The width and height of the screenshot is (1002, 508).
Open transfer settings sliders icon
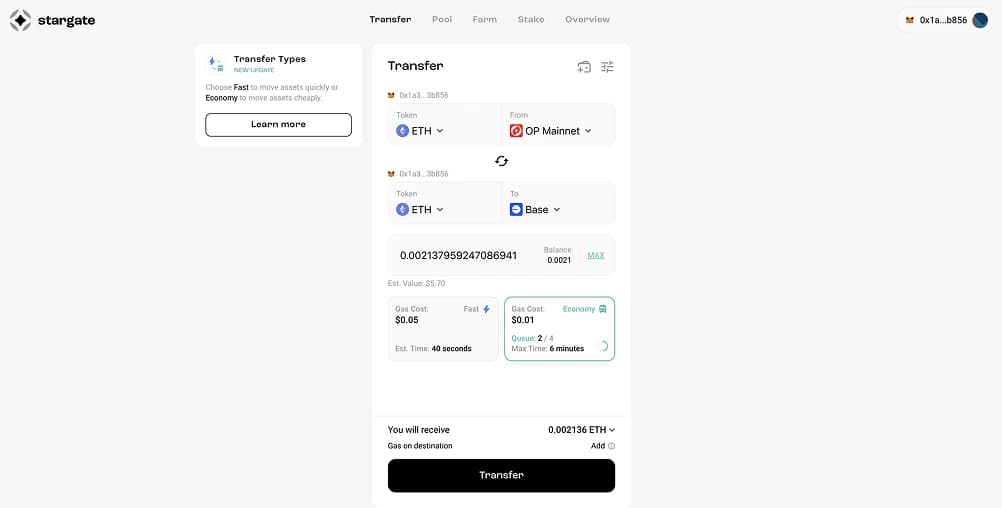tap(608, 67)
